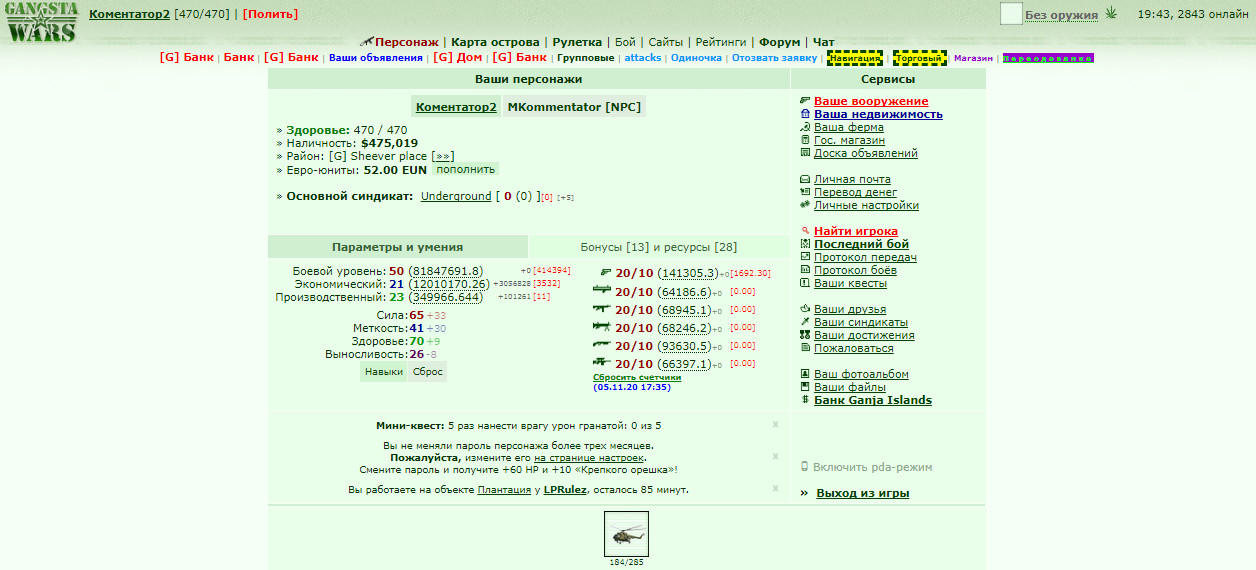Screen dimensions: 1256x570
Task: Click the envelope icon beside Личная почта
Action: [x=805, y=179]
